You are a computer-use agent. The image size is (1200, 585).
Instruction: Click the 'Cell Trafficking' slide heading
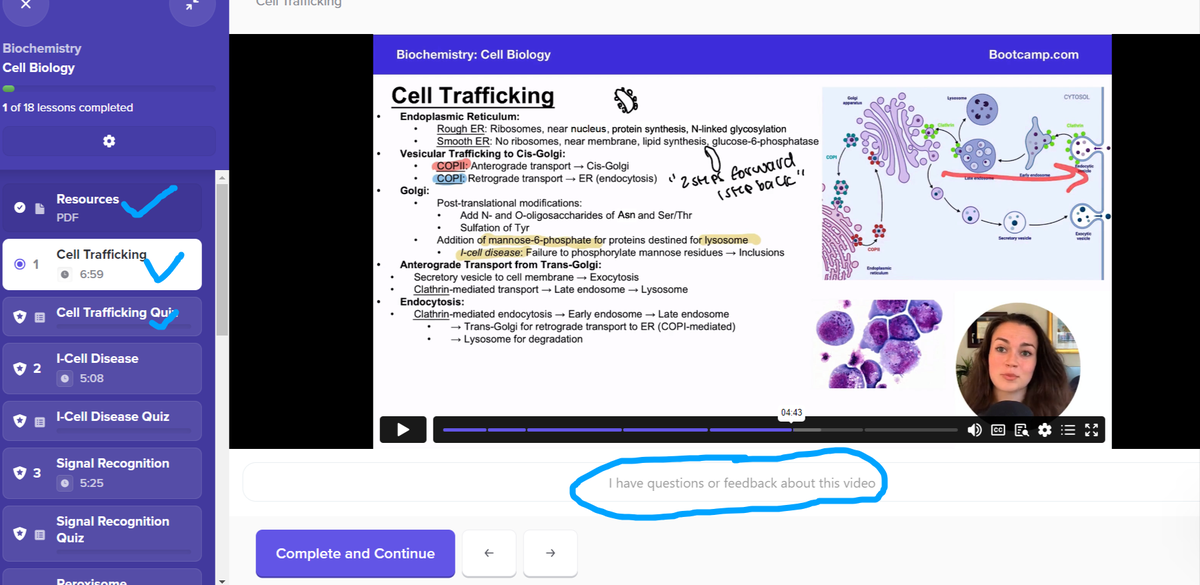(x=472, y=96)
